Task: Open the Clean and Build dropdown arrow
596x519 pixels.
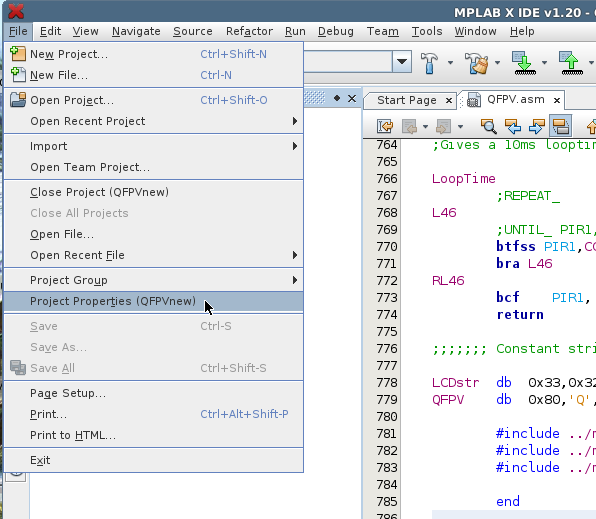Action: point(497,62)
